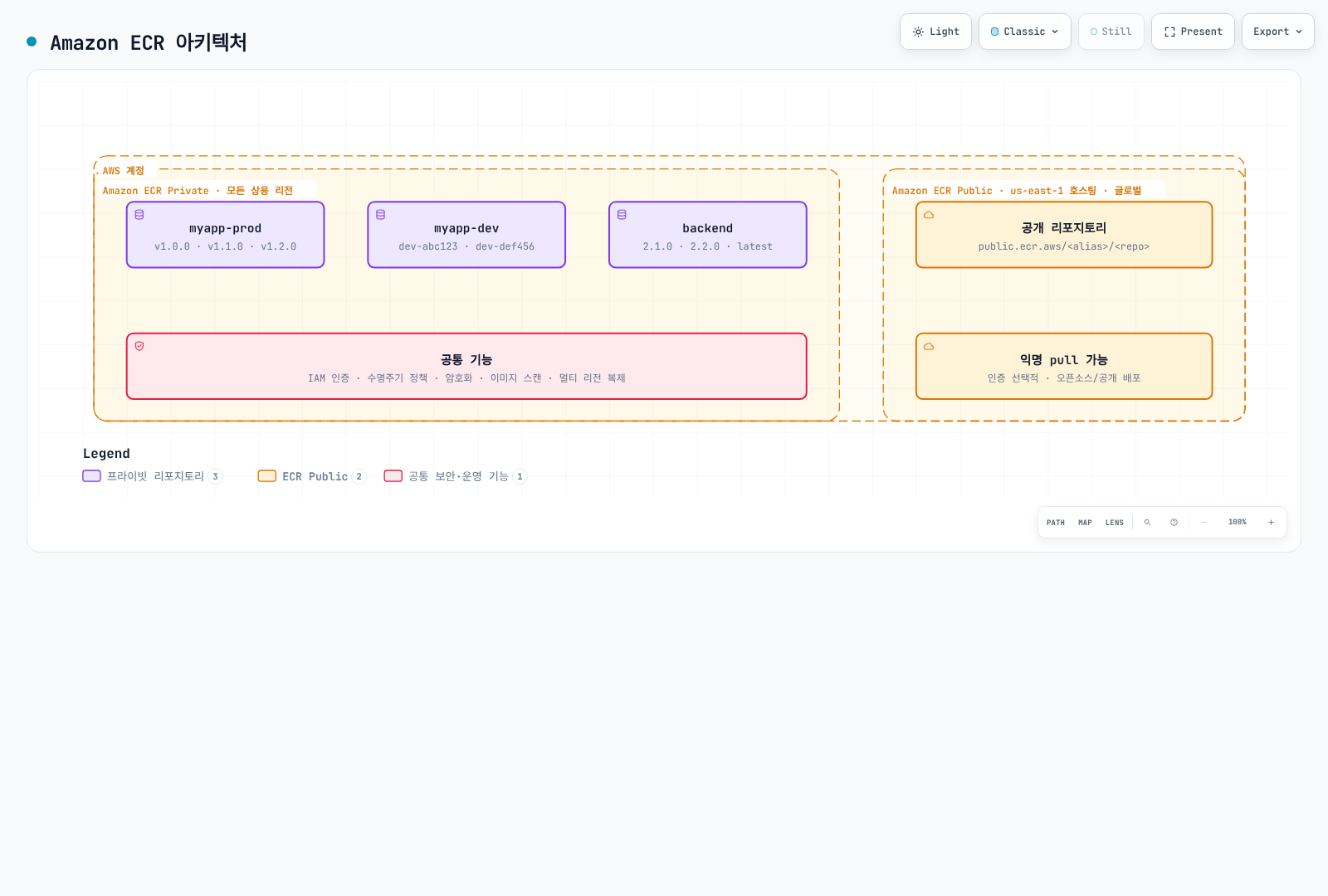Viewport: 1328px width, 896px height.
Task: Click the cloud icon on 공개 리포지토리 node
Action: click(929, 215)
